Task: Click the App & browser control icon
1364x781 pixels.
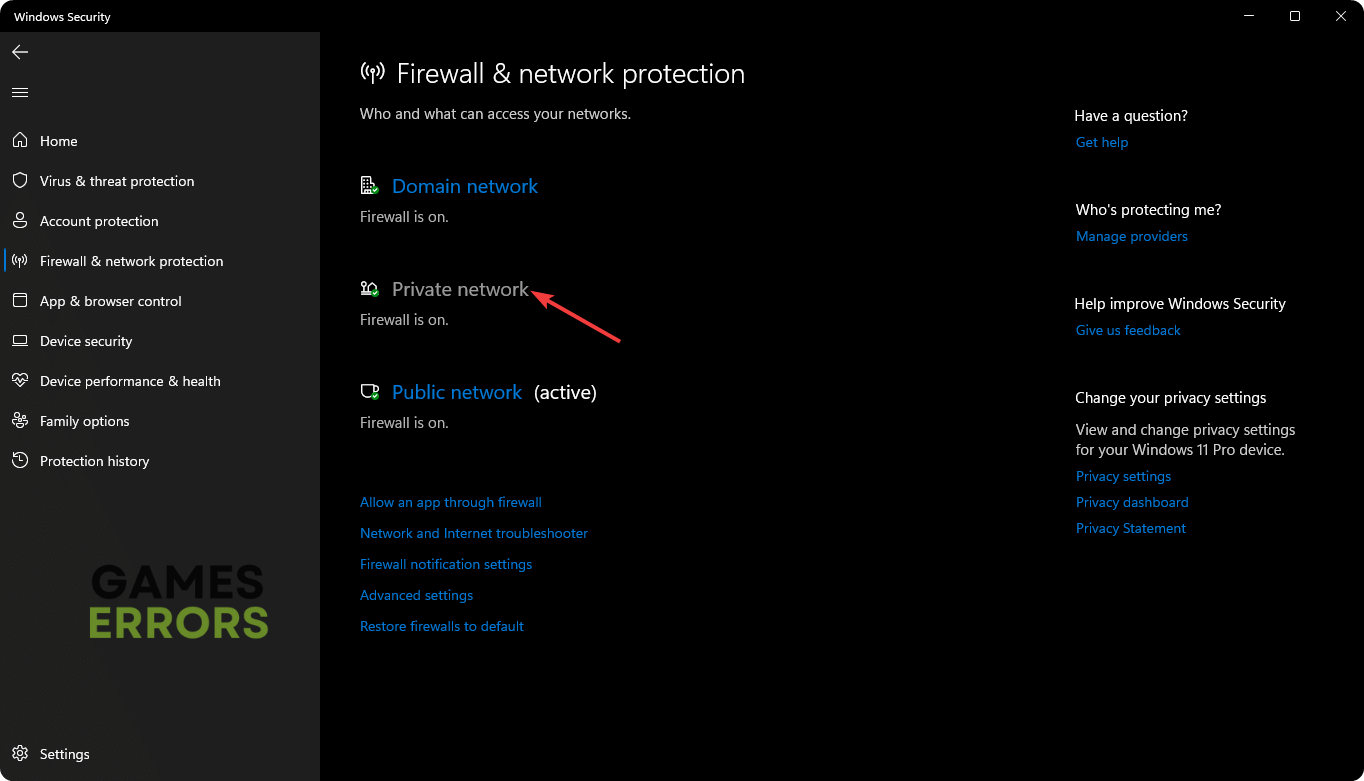Action: (20, 301)
